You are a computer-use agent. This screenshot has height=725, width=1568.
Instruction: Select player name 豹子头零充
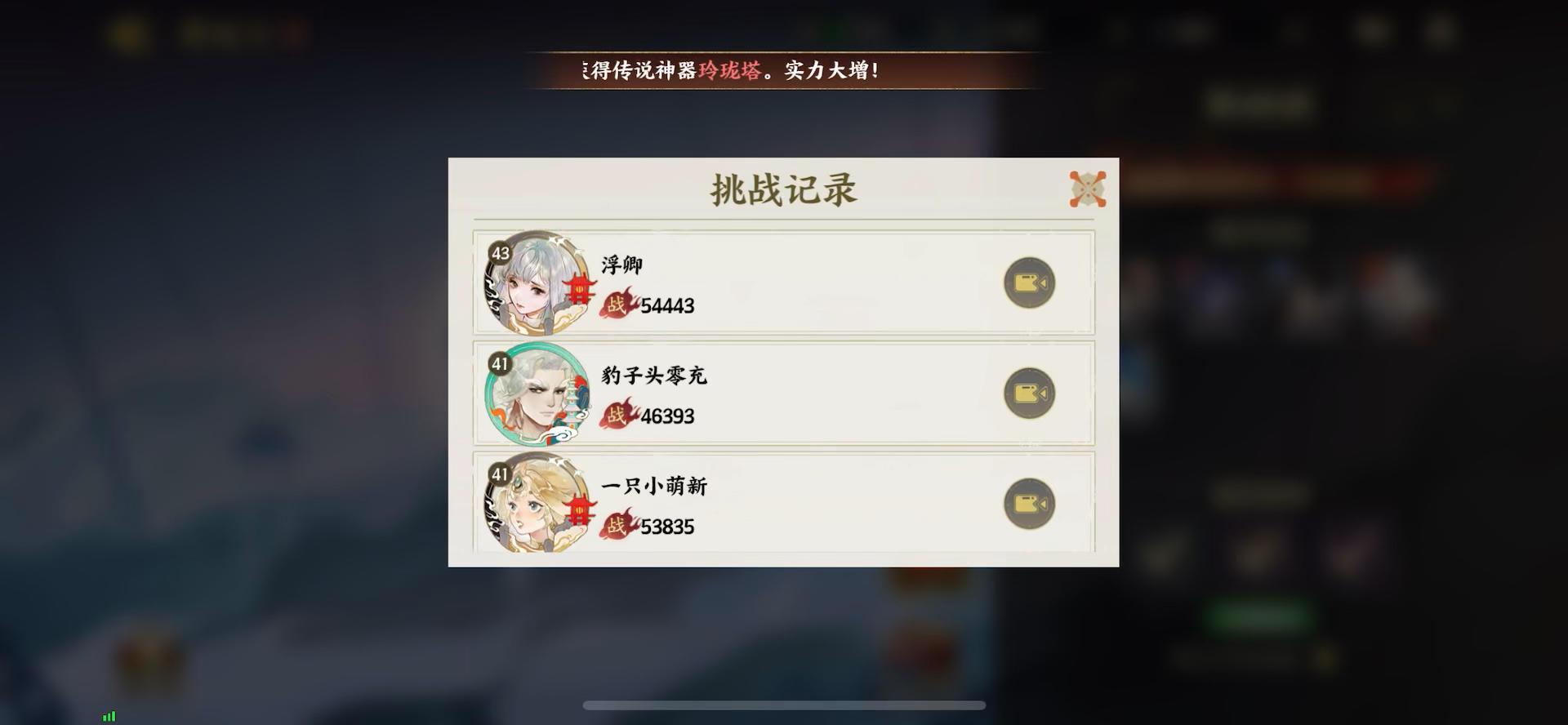pos(654,375)
